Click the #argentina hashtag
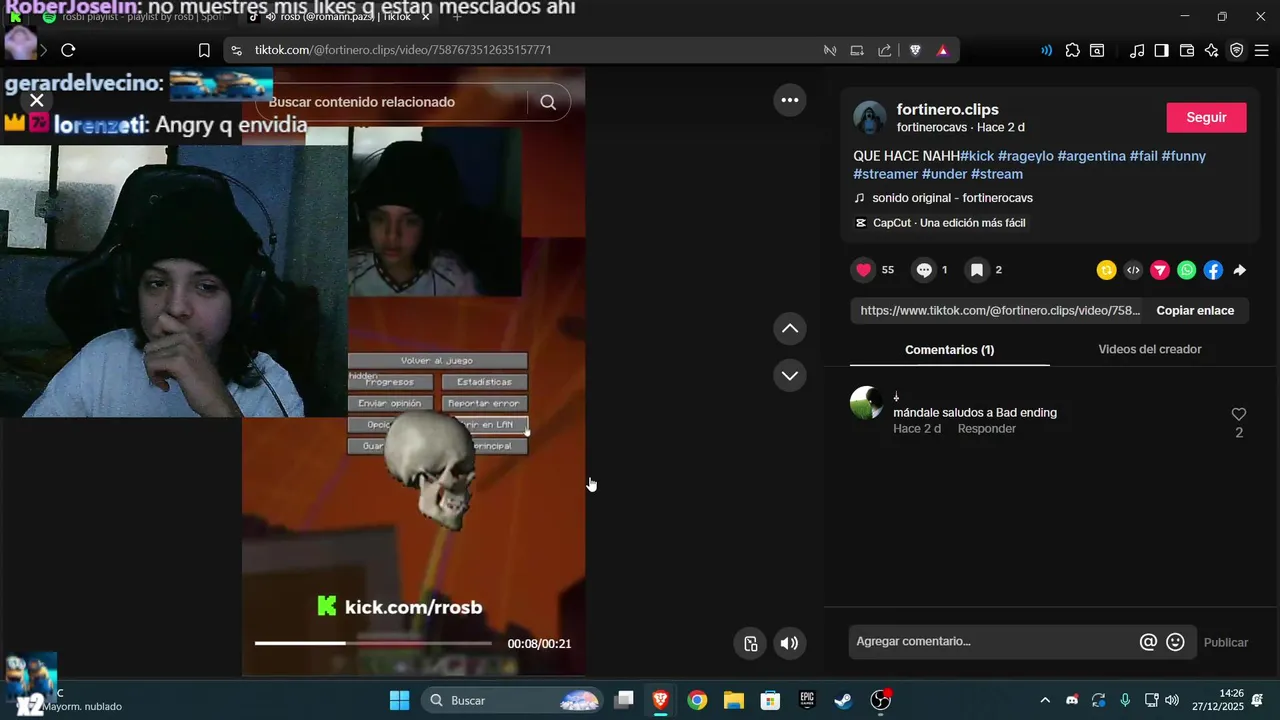The image size is (1280, 720). [1091, 156]
